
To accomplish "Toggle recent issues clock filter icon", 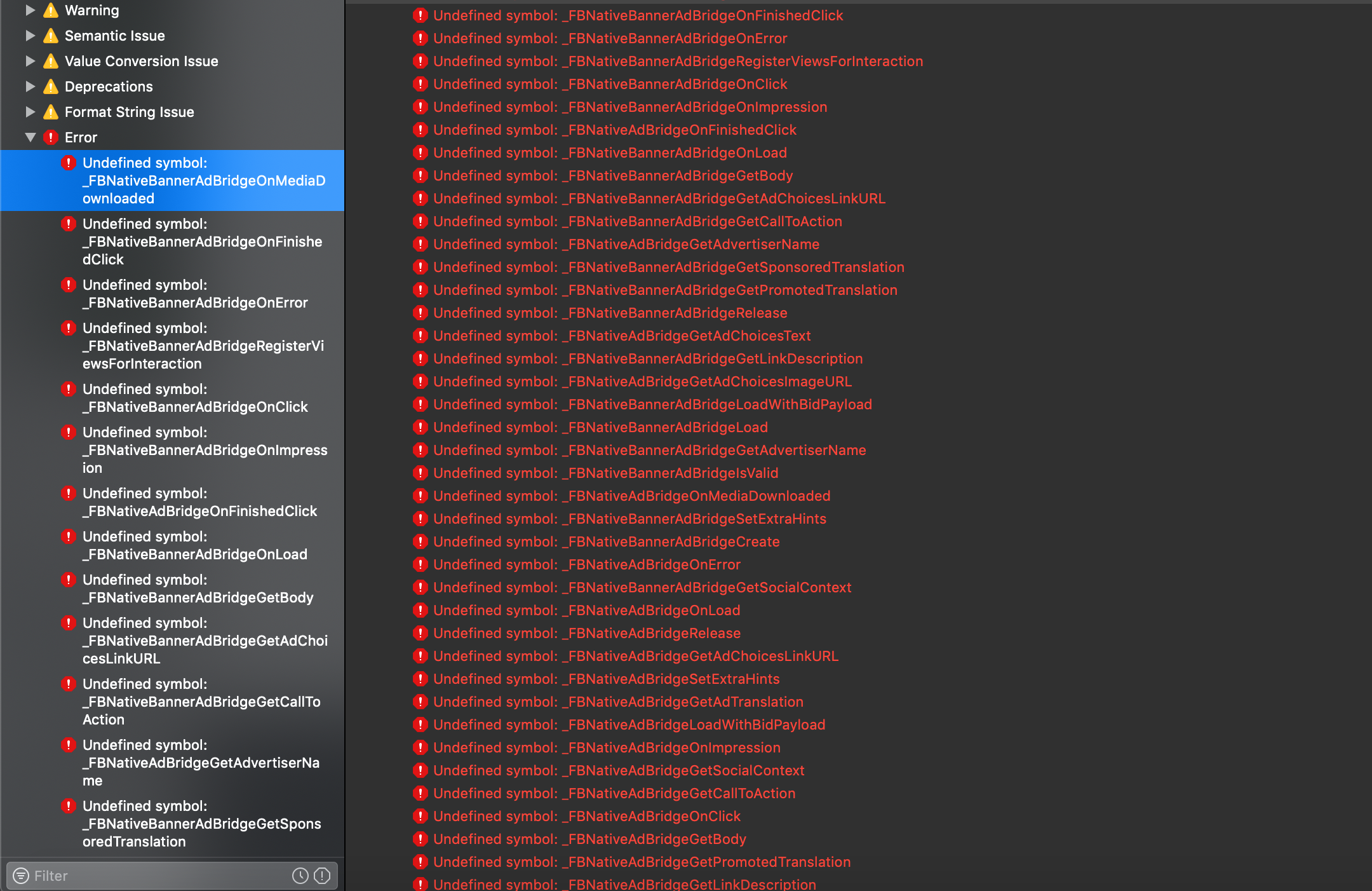I will coord(300,876).
